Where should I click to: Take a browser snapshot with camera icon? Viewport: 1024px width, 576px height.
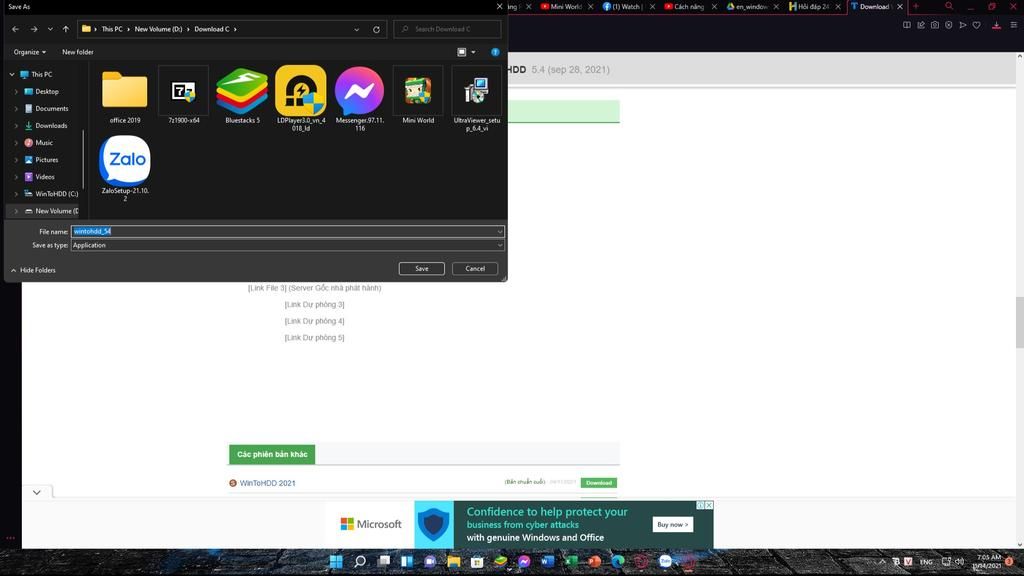coord(935,25)
